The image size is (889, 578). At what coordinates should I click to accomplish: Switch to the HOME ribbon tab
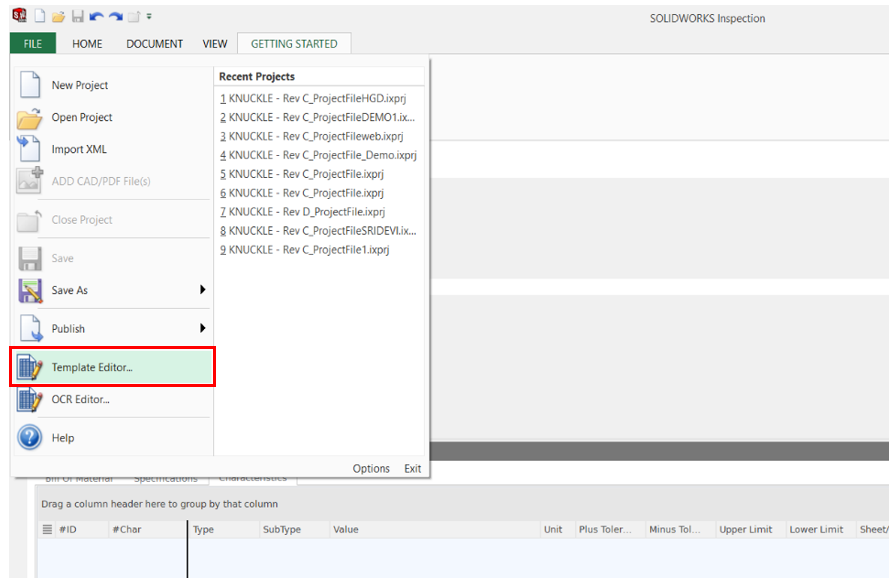pos(87,44)
